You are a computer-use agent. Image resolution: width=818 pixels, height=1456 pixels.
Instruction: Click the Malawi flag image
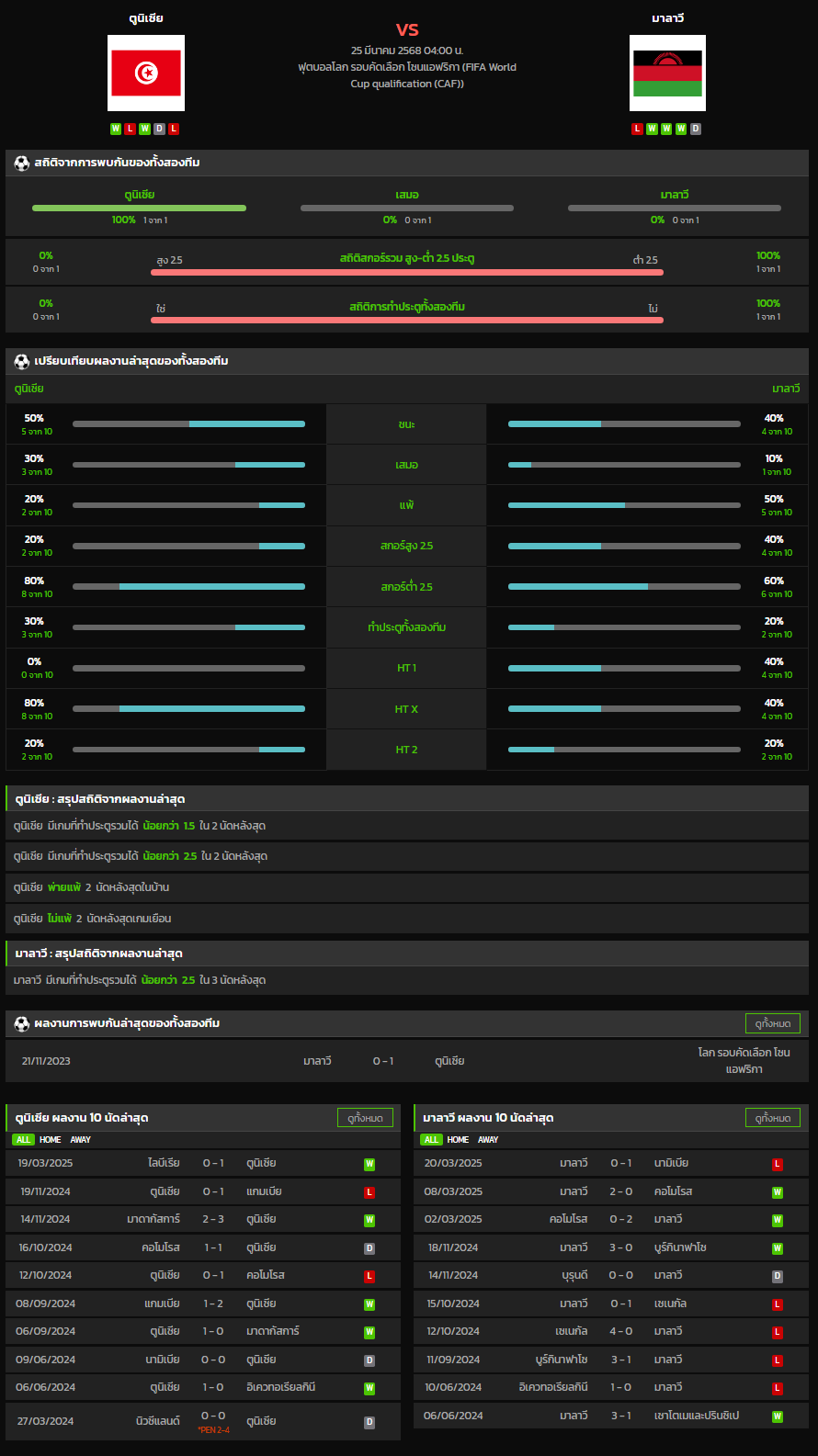667,73
